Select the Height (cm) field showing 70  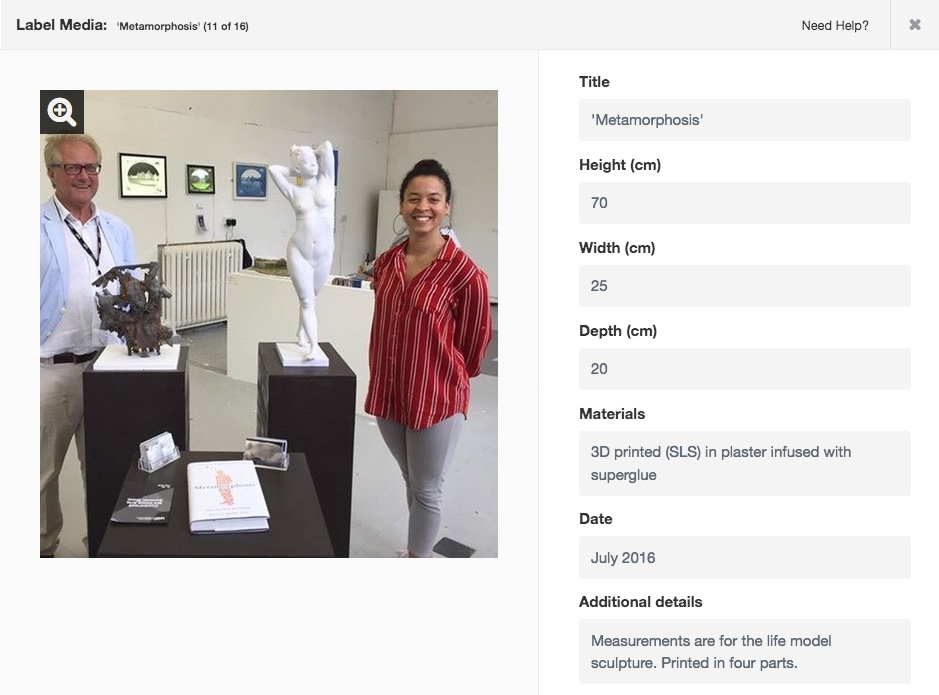coord(744,203)
